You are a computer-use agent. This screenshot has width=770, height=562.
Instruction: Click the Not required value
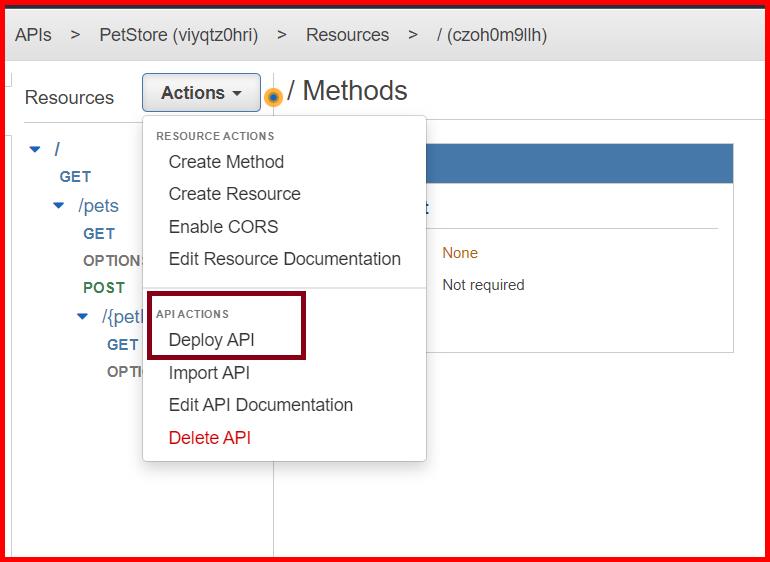click(483, 285)
